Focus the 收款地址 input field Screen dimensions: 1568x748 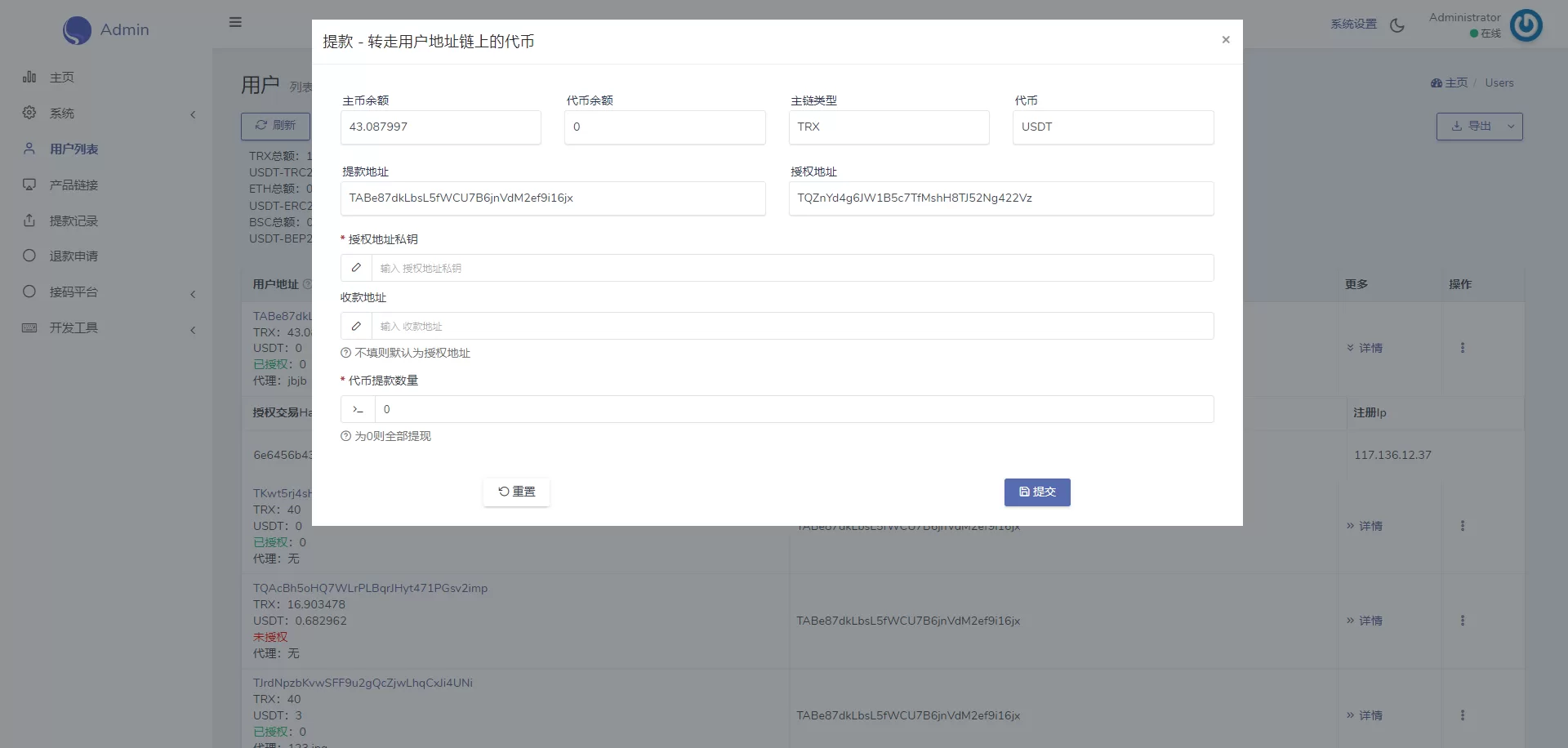pyautogui.click(x=792, y=327)
